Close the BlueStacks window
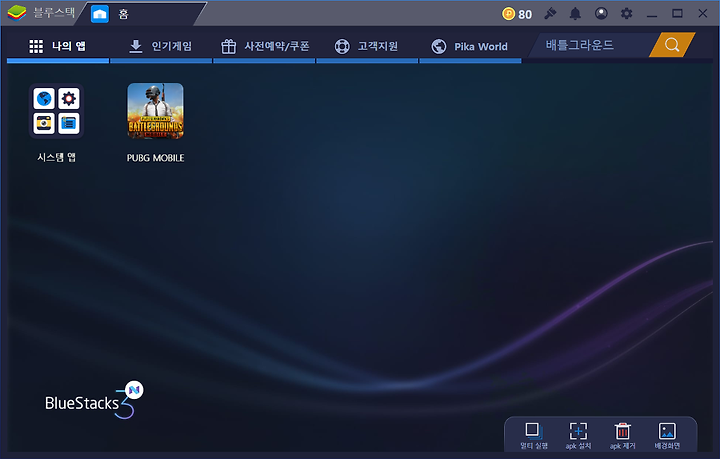The width and height of the screenshot is (720, 459). tap(703, 14)
